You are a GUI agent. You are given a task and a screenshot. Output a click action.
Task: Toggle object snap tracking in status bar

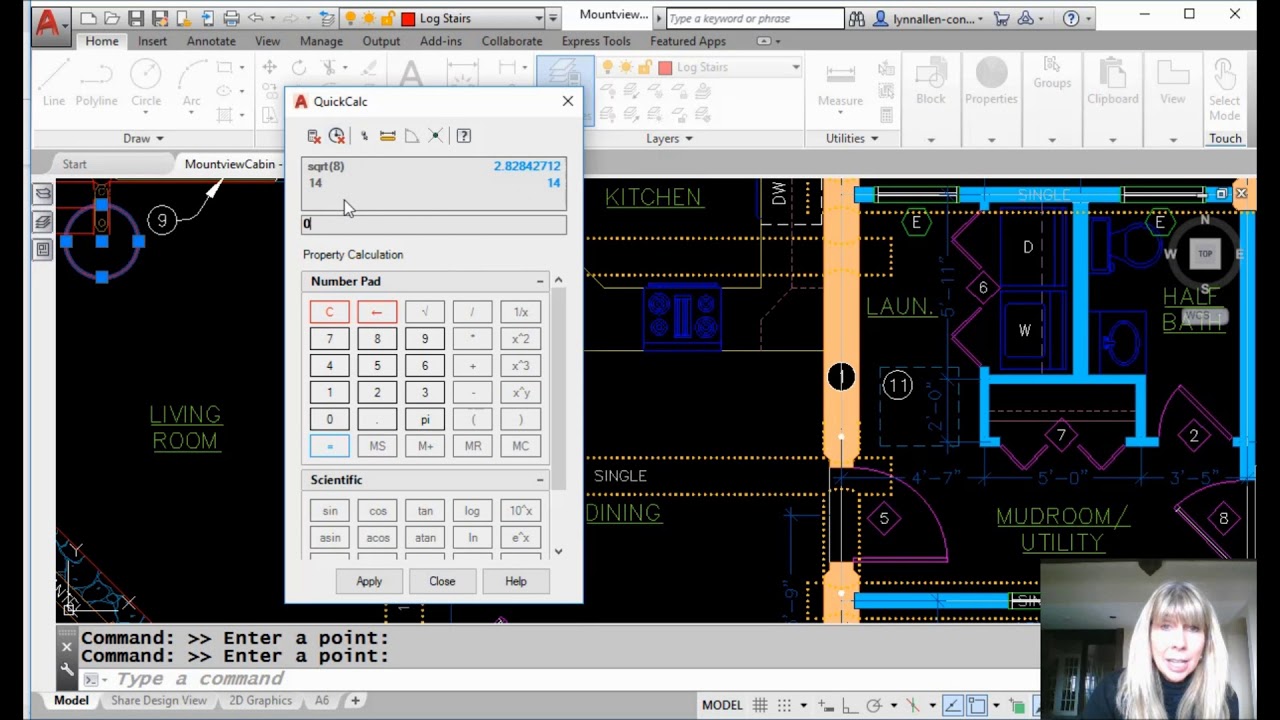[x=951, y=705]
